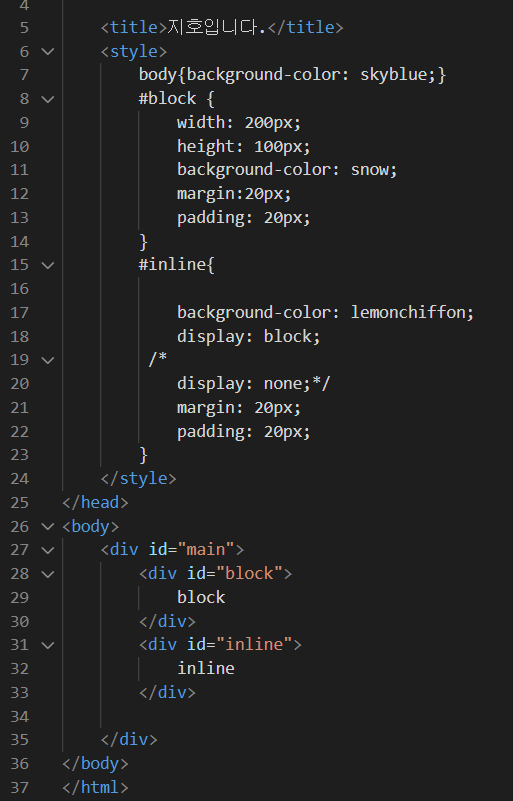This screenshot has height=801, width=513.
Task: Click the closing html tag
Action: tap(95, 788)
